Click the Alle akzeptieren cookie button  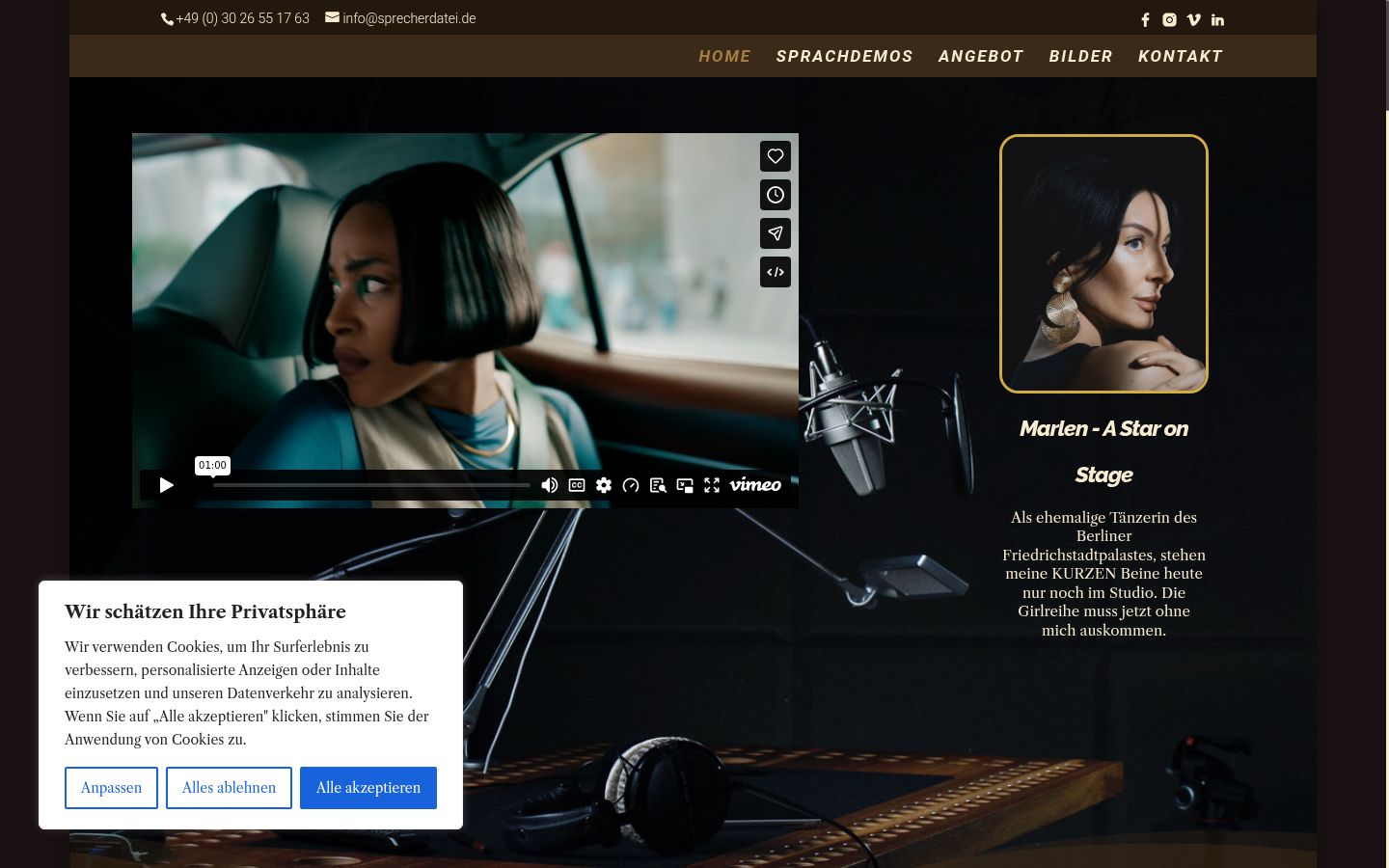[368, 788]
